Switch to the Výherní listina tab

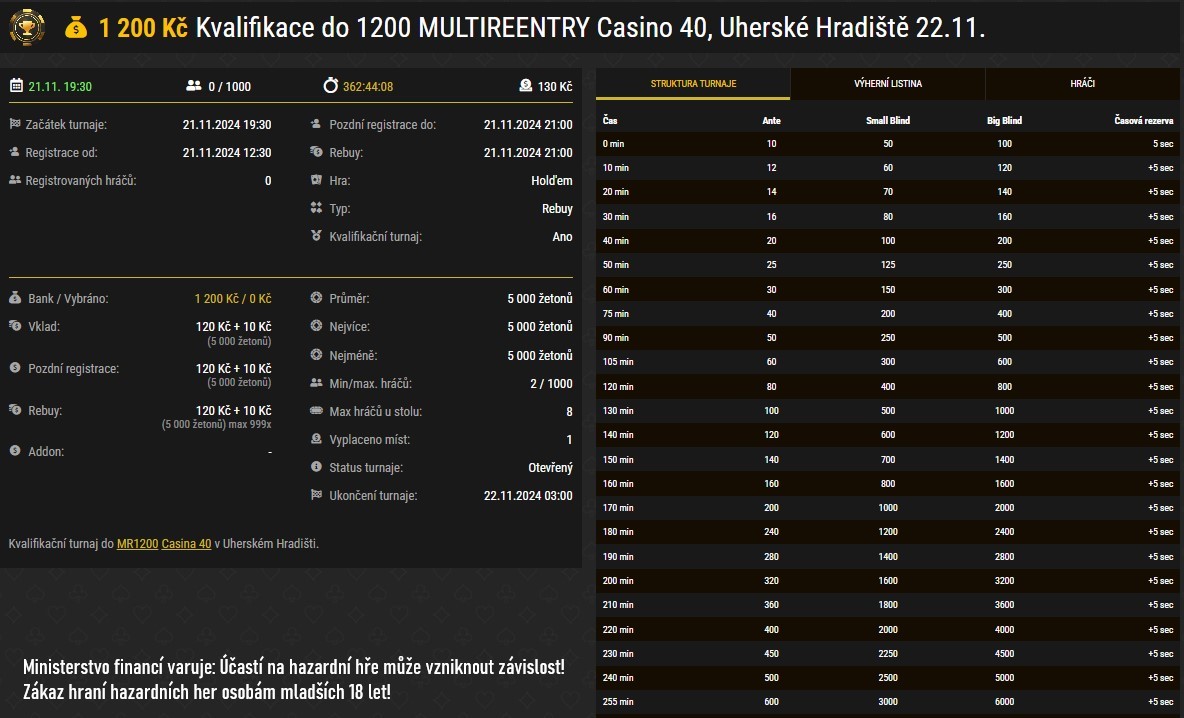pyautogui.click(x=887, y=84)
